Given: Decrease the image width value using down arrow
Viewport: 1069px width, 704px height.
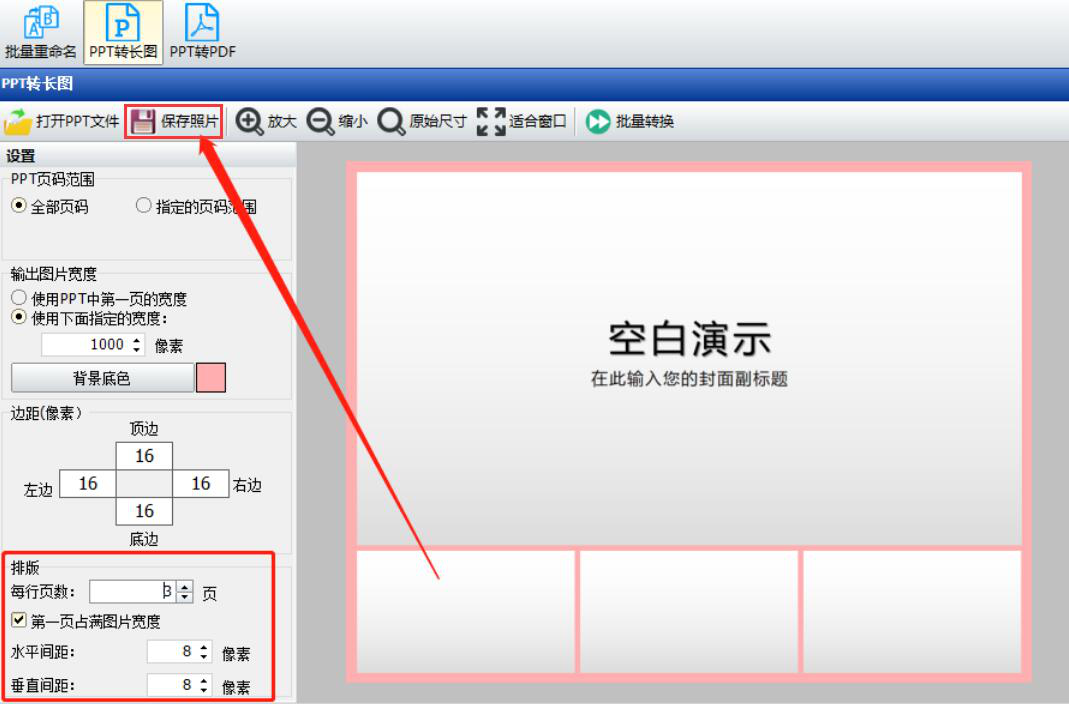Looking at the screenshot, I should point(137,350).
